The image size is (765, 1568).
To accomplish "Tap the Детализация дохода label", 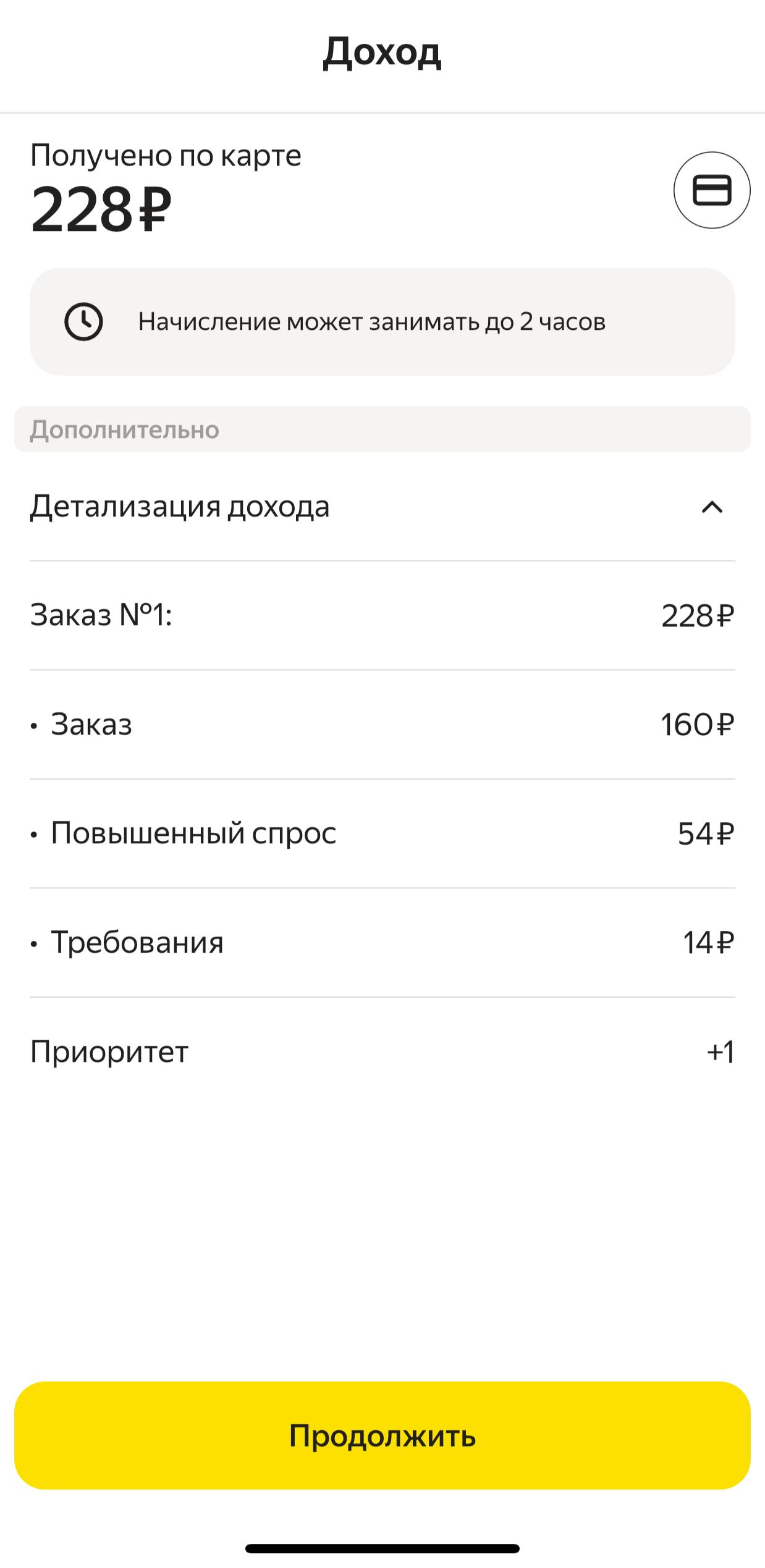I will click(x=180, y=507).
